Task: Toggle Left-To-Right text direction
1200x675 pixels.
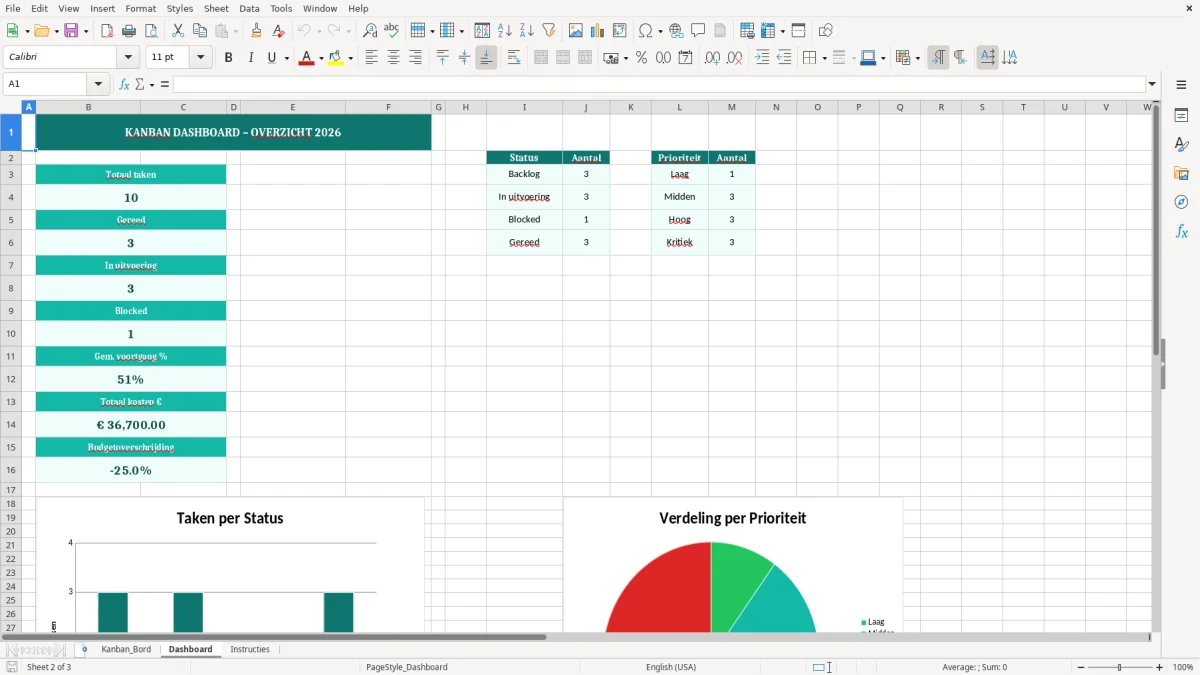Action: point(938,58)
